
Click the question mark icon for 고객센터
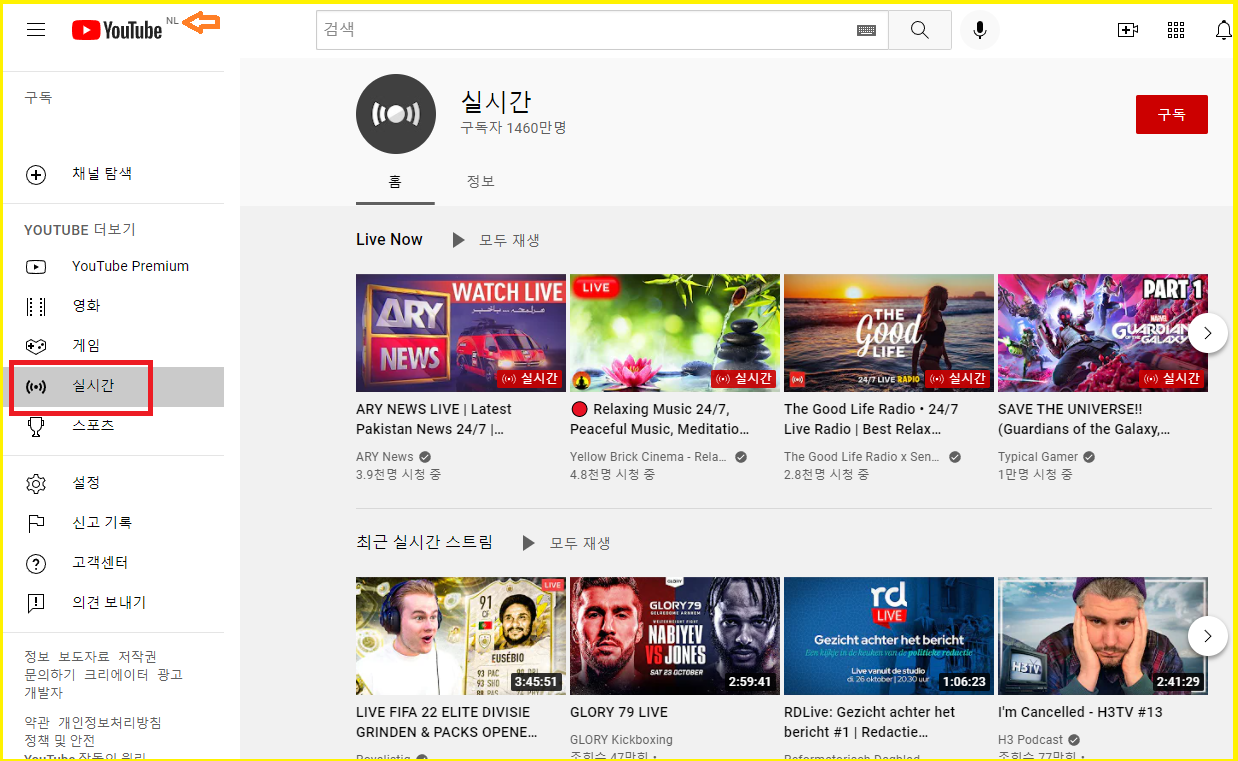[36, 564]
